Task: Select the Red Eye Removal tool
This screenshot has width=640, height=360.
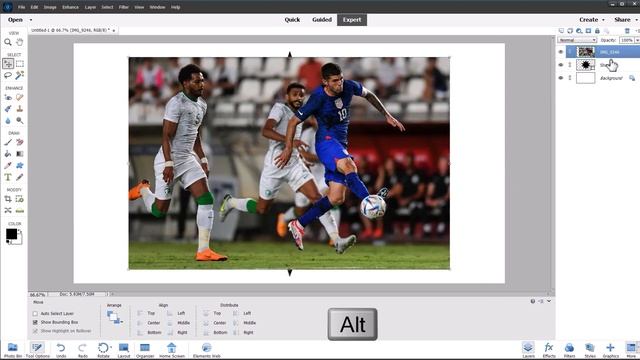Action: (8, 98)
